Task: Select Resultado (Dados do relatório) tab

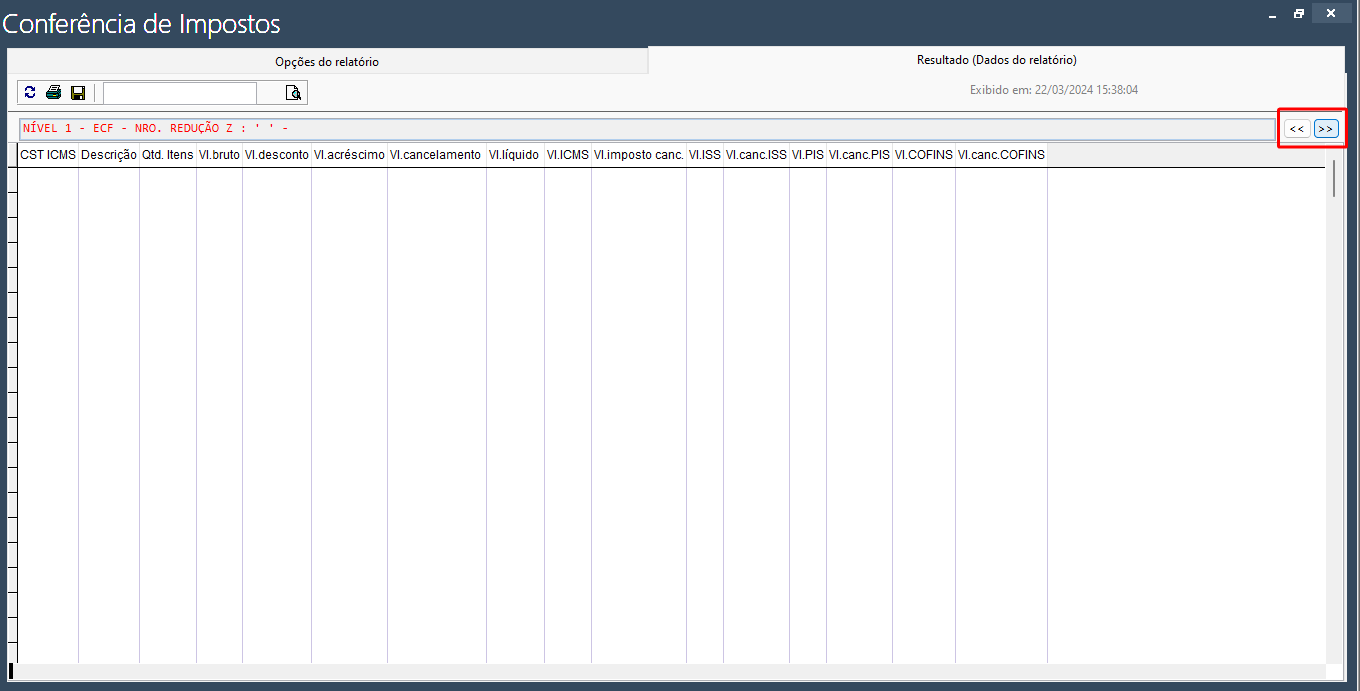Action: (x=996, y=60)
